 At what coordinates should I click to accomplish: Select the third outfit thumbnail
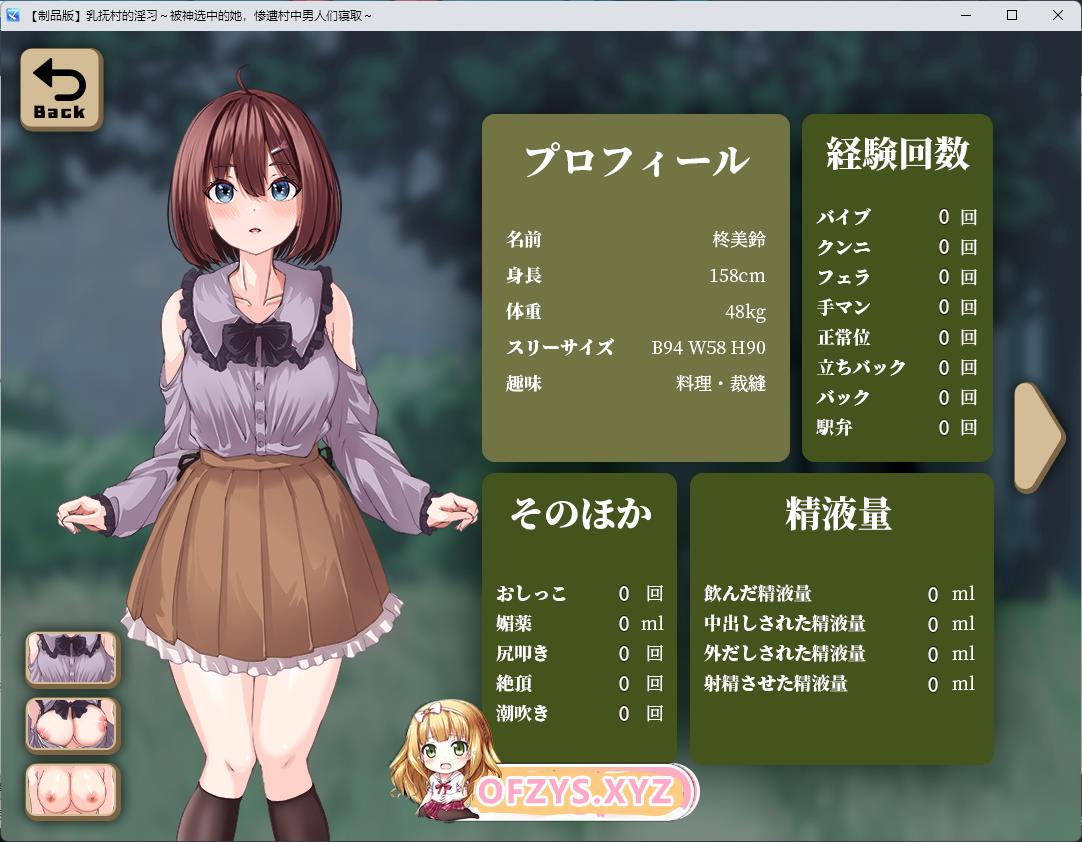pos(72,790)
